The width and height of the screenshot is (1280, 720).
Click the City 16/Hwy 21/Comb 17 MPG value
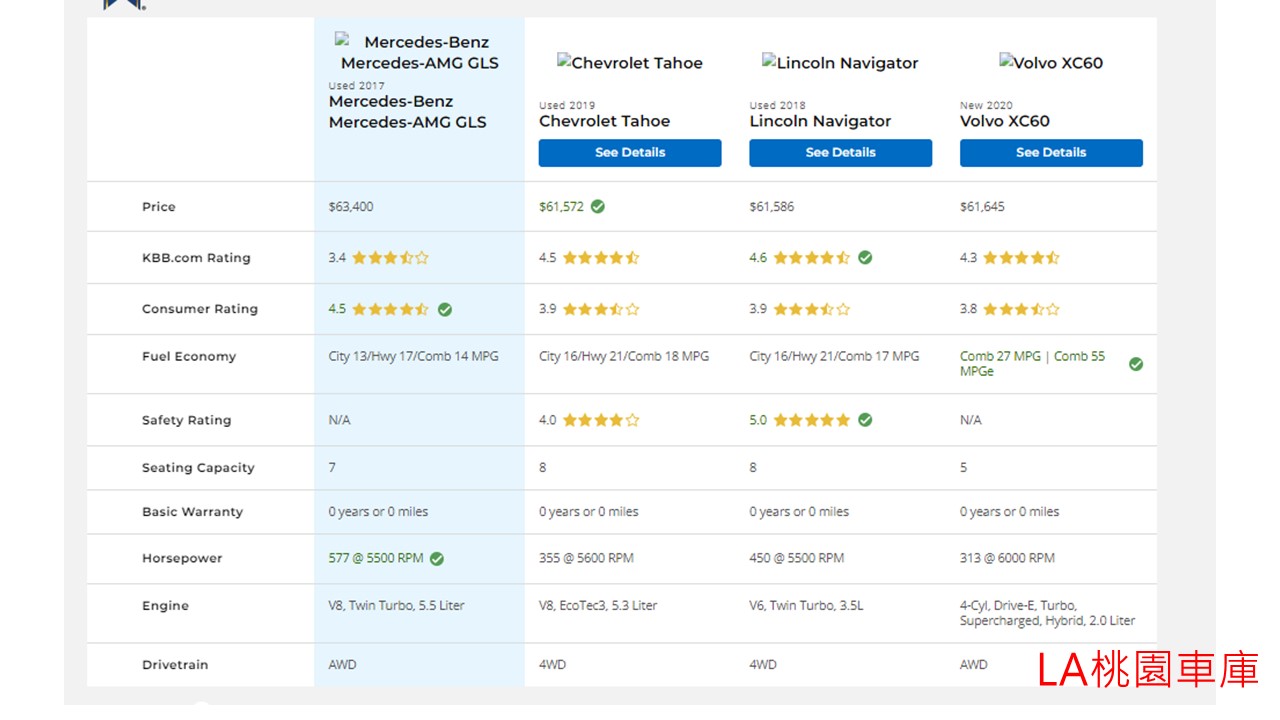(834, 356)
